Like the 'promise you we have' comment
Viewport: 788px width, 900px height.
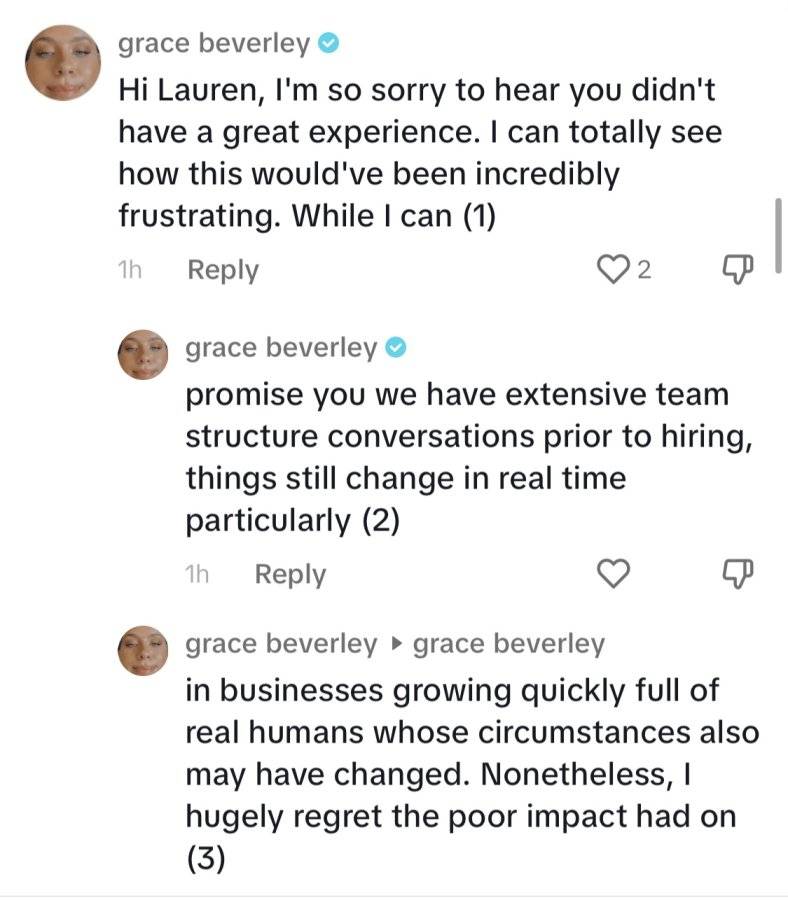614,573
